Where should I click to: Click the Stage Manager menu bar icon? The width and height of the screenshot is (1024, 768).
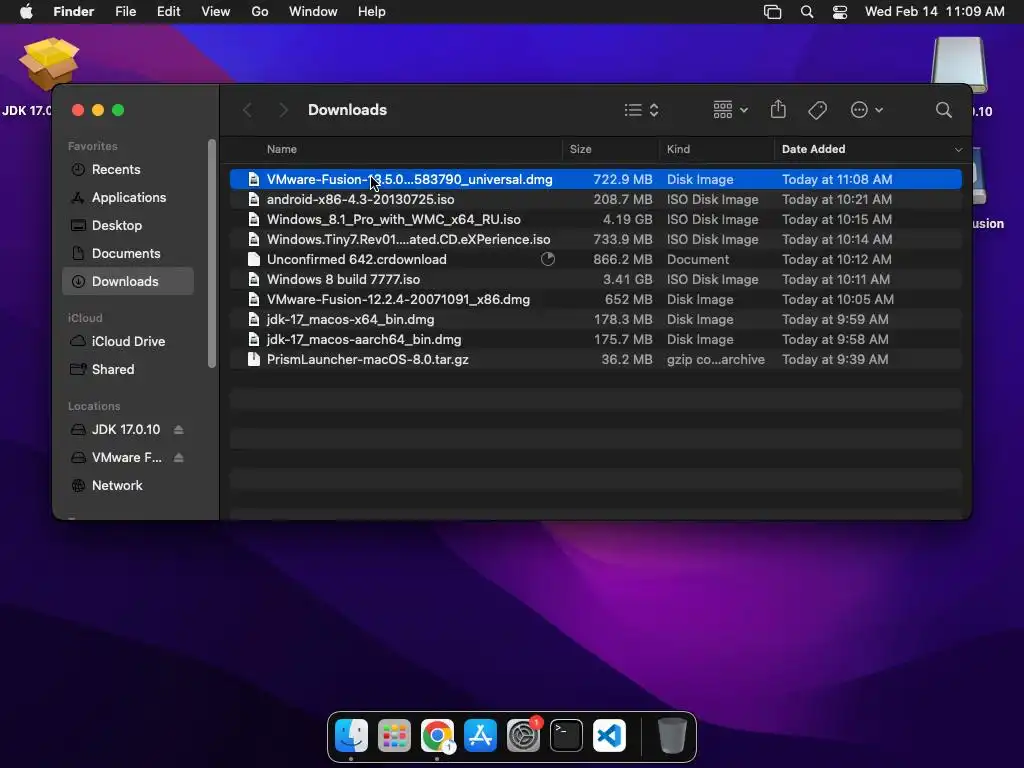pos(773,12)
